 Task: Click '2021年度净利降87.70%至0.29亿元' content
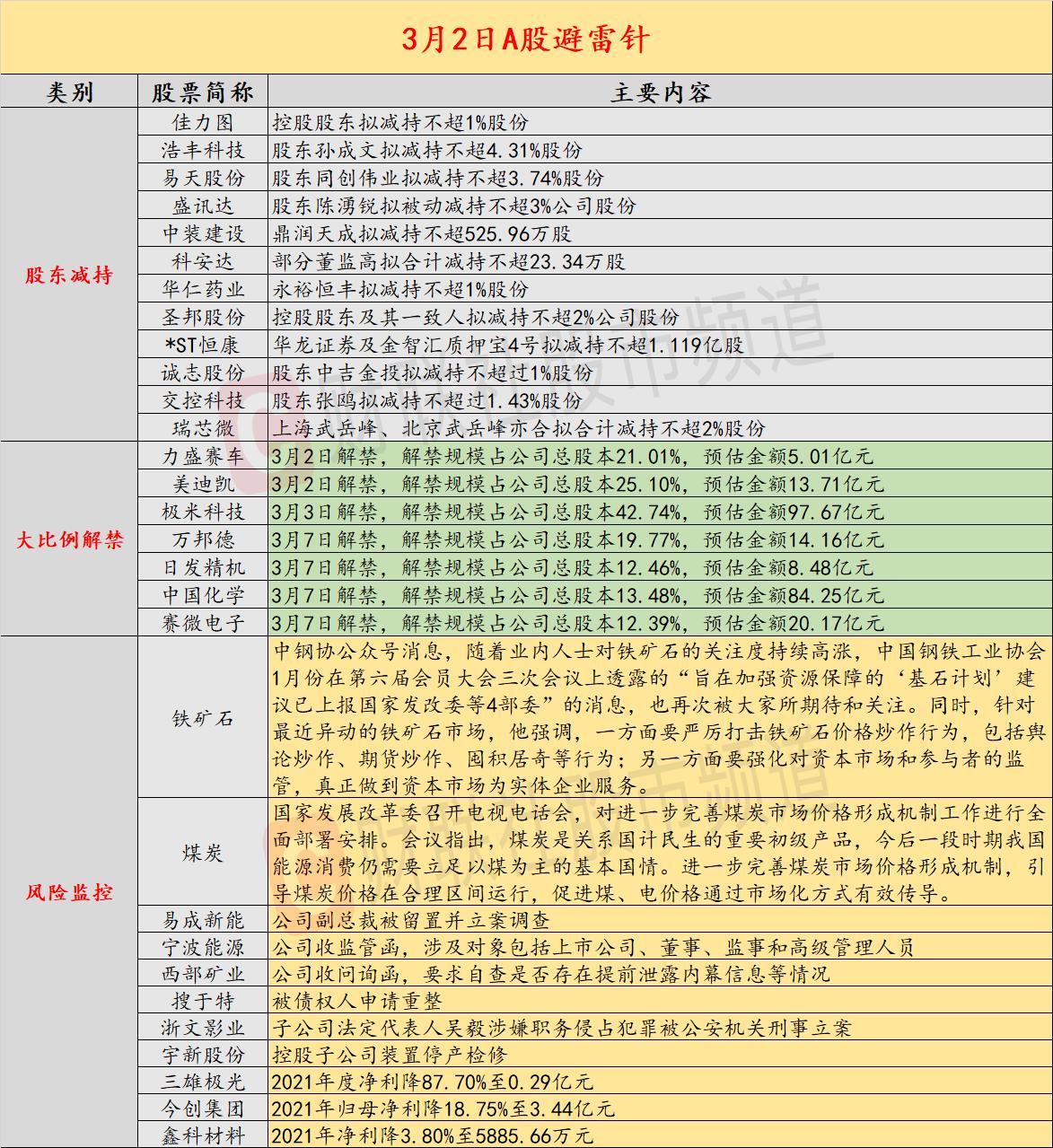click(432, 1082)
